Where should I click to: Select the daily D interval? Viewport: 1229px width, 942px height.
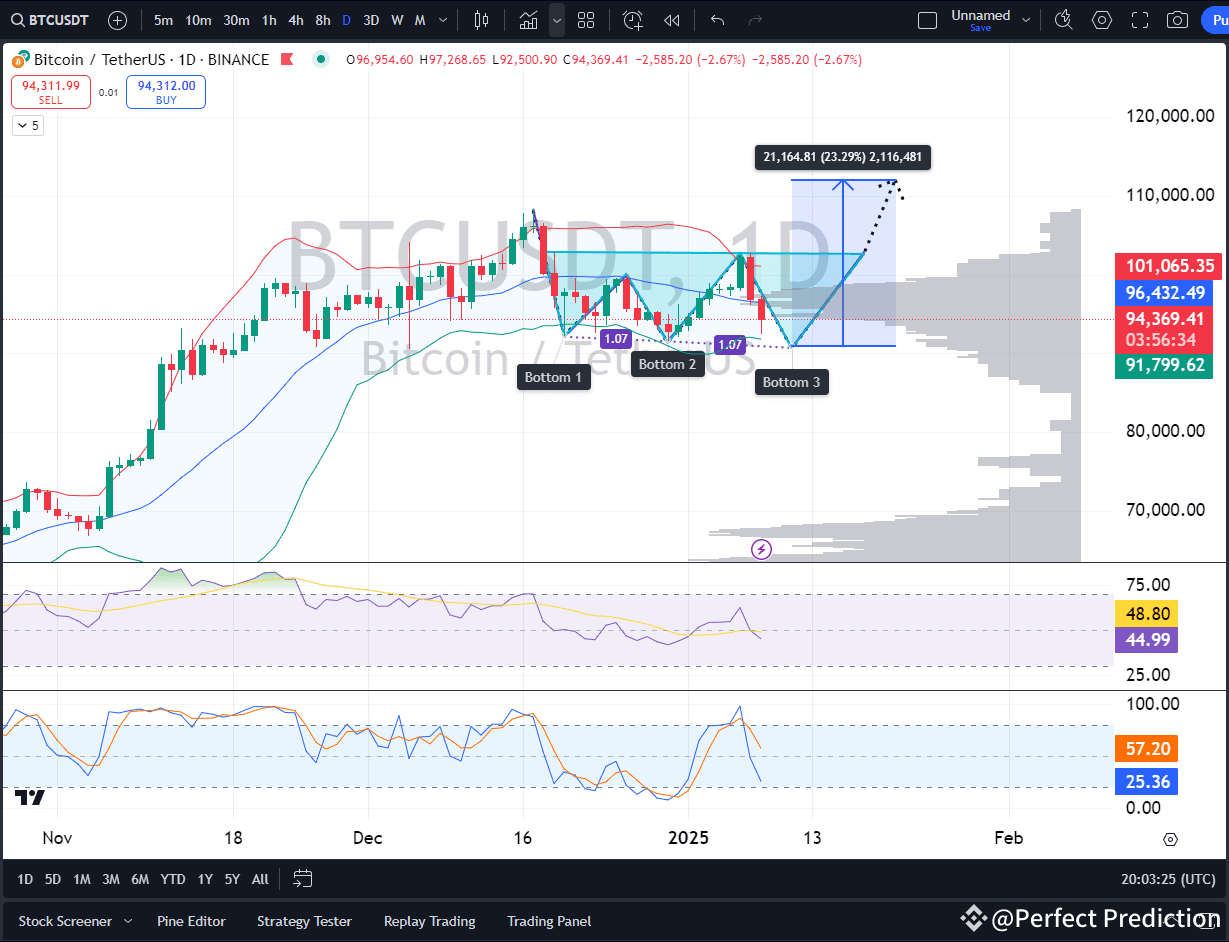346,20
